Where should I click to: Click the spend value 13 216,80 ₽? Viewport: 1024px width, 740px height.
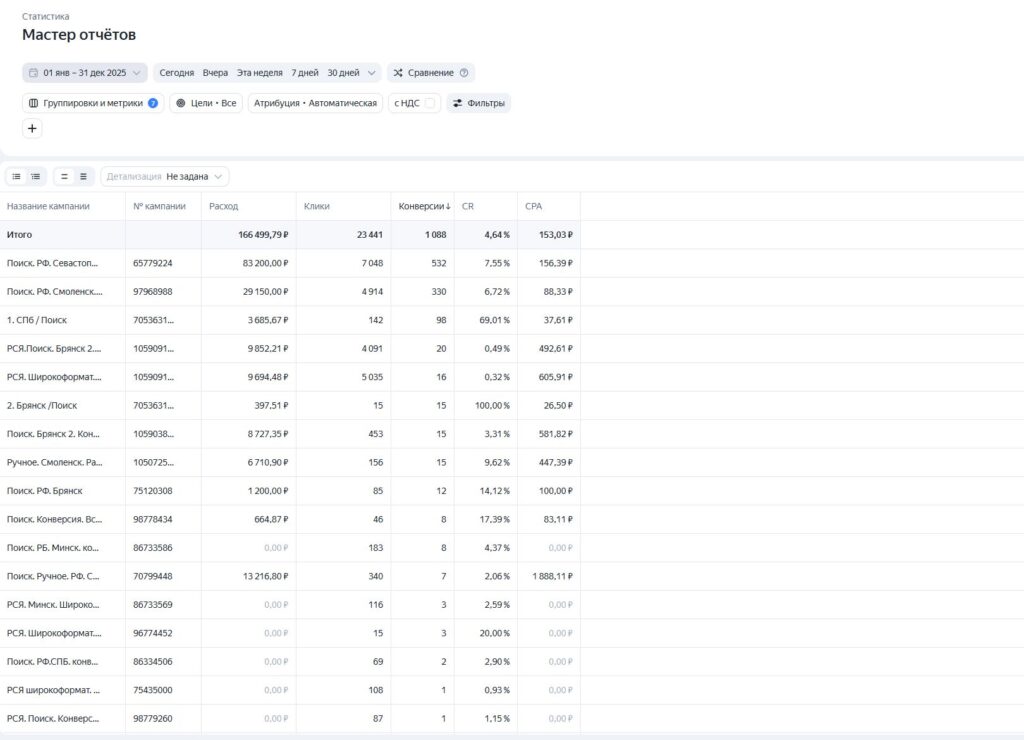tap(265, 577)
